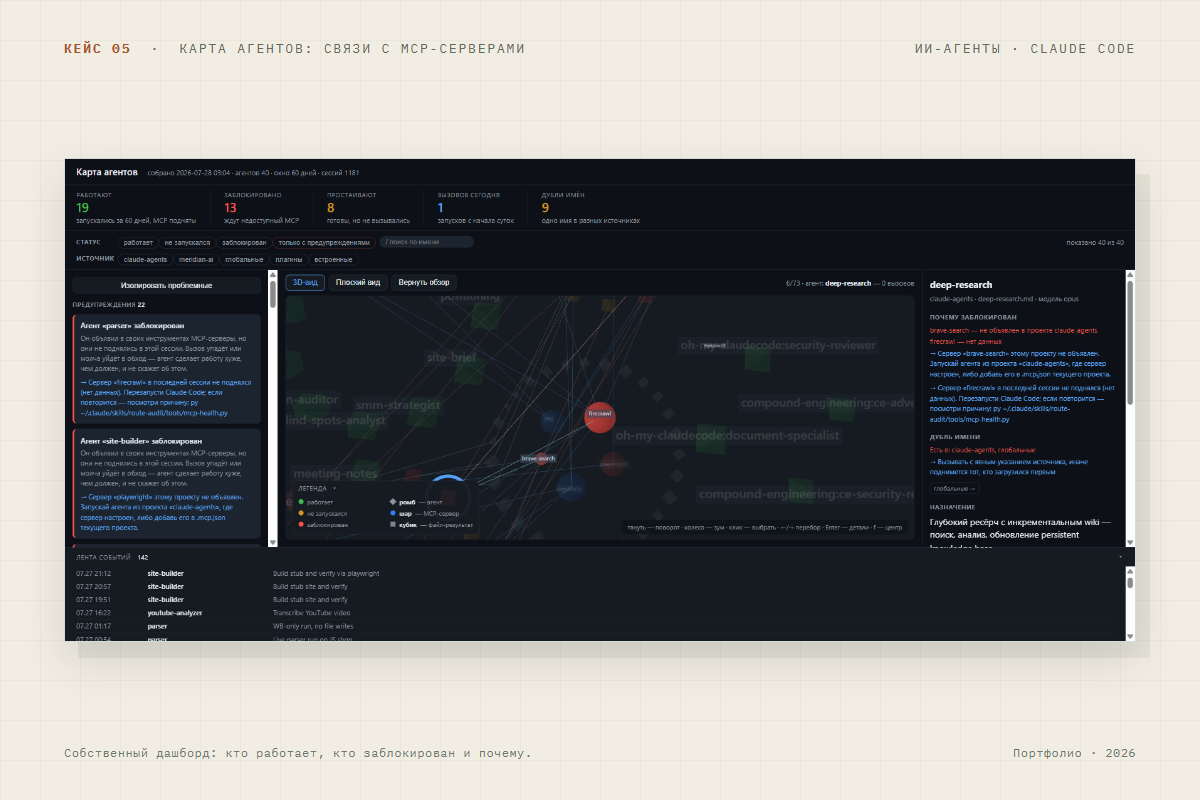The image size is (1200, 800).
Task: Click the 'Простаивают' stat value 8
Action: (x=331, y=207)
